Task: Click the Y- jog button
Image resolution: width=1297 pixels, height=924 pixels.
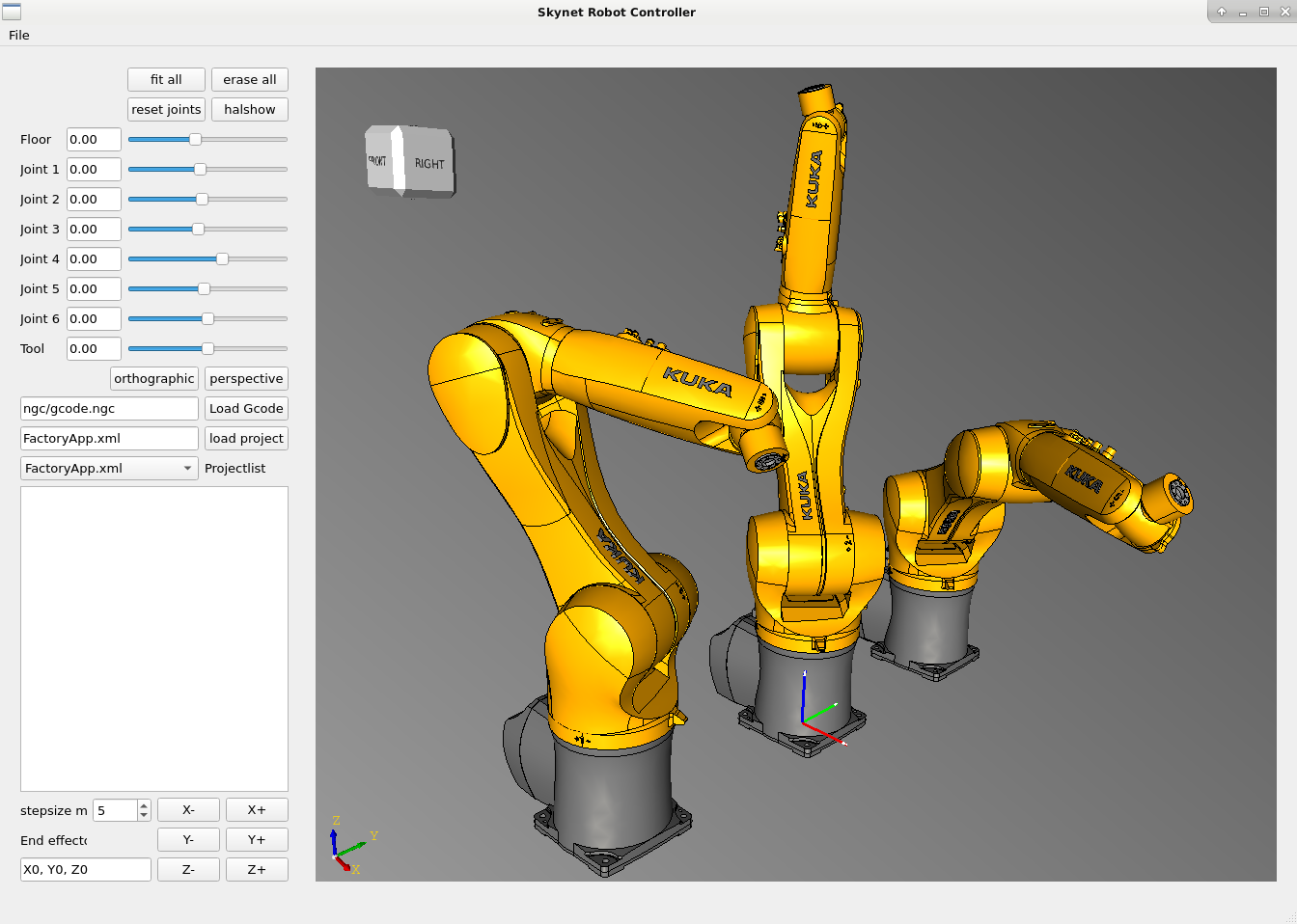Action: [x=188, y=840]
